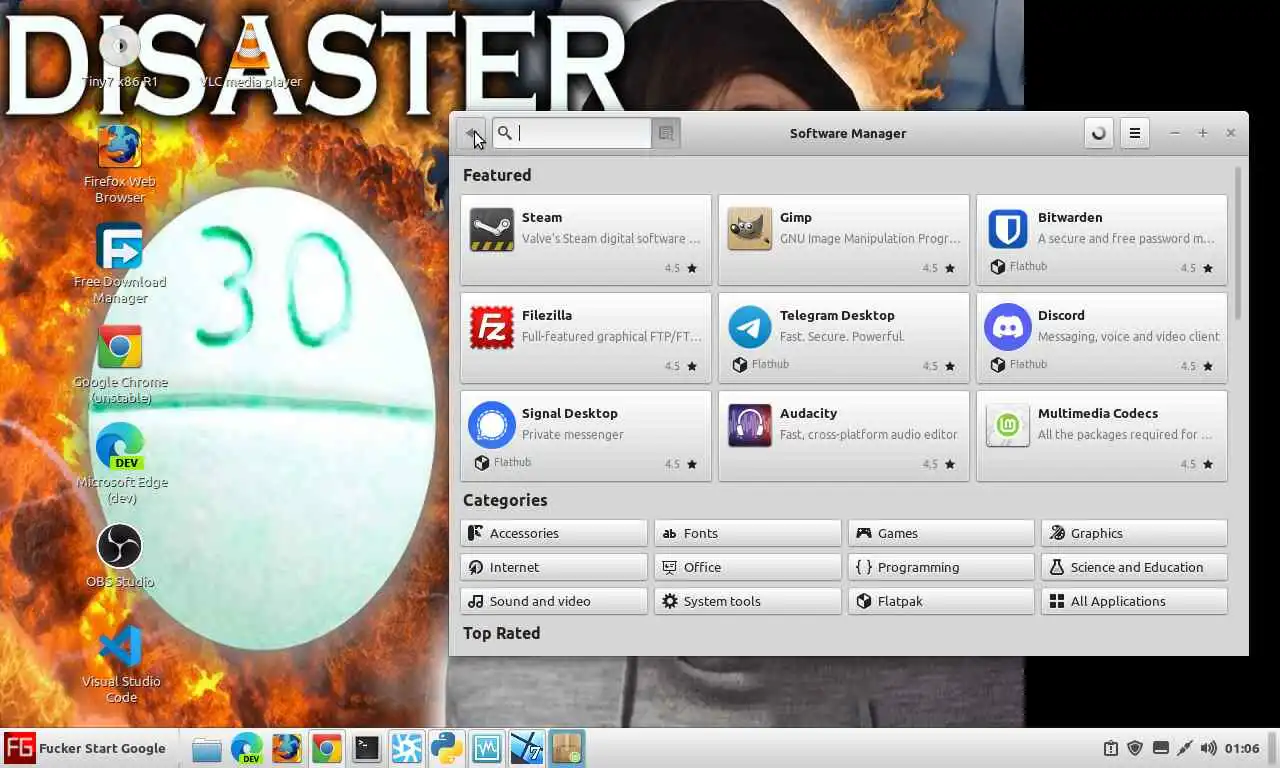Open the system monitor taskbar icon
Screen dimensions: 1280x768
(487, 748)
